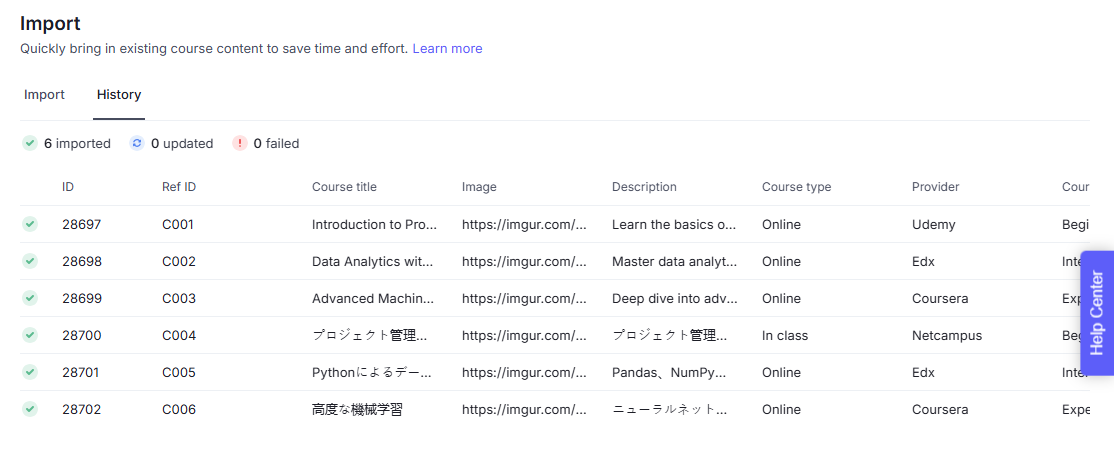Select the History tab

click(x=119, y=95)
